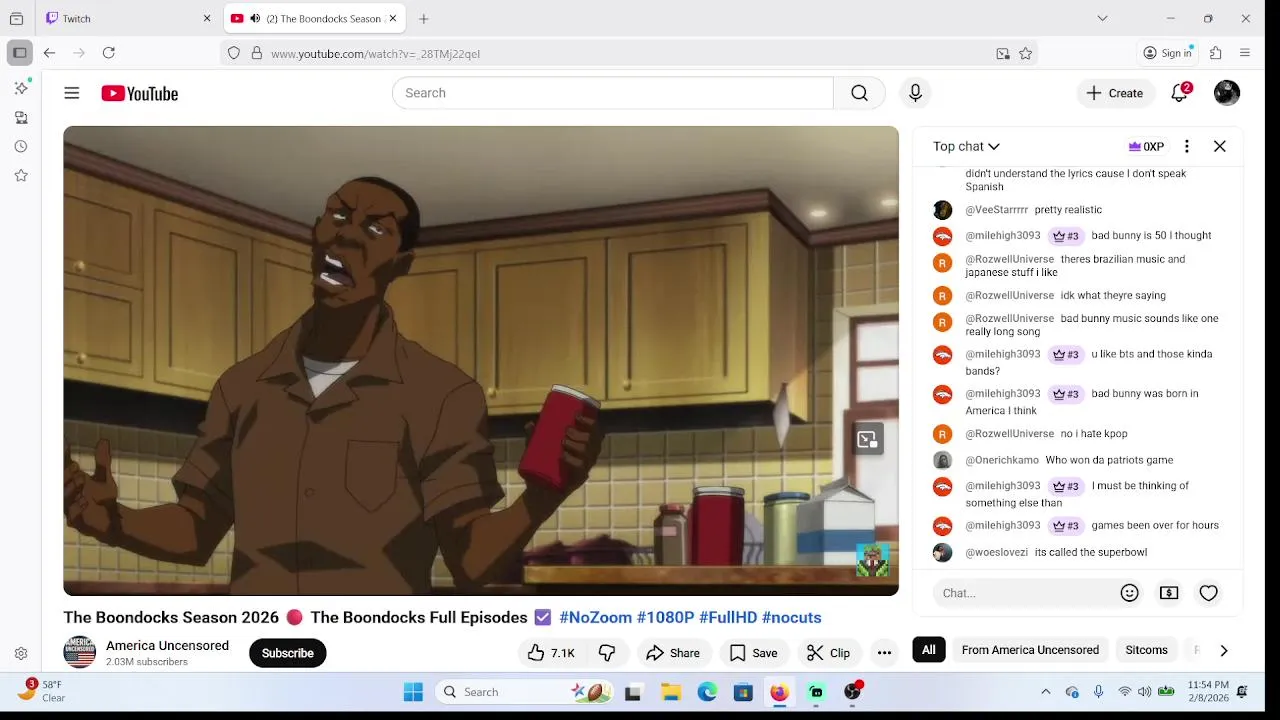Open the YouTube account avatar menu
The image size is (1280, 720).
tap(1227, 93)
